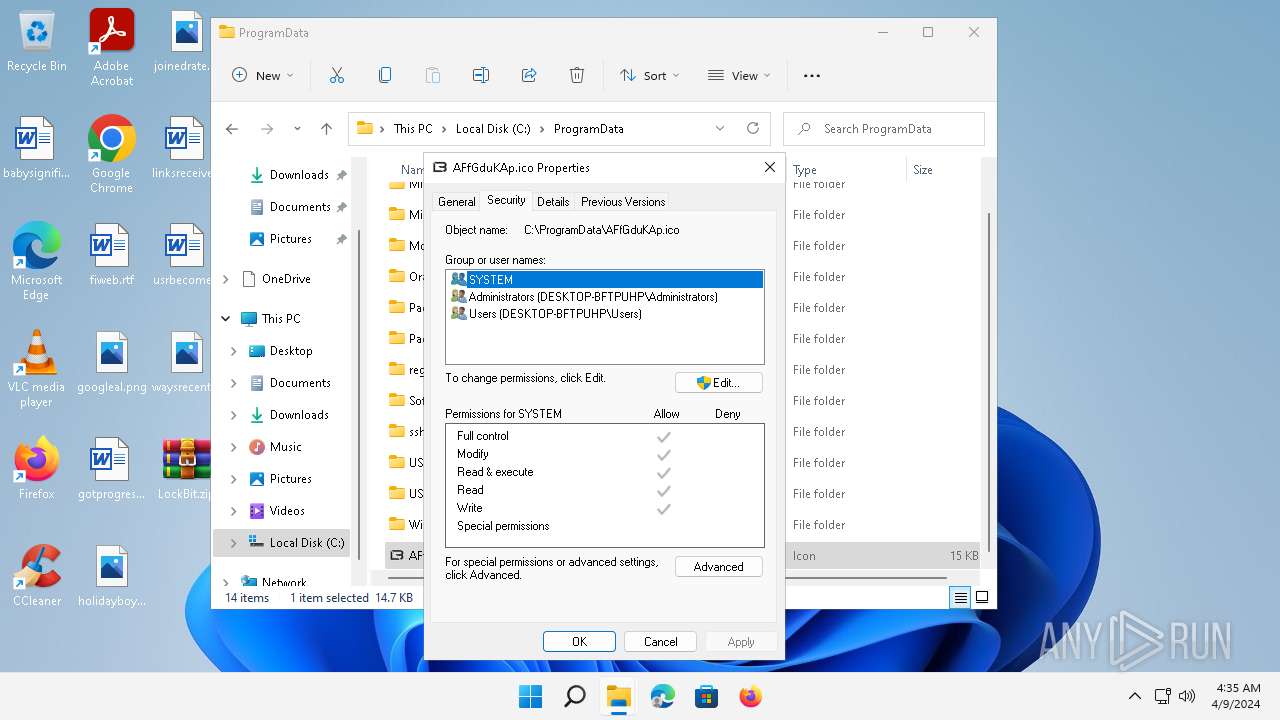This screenshot has height=720, width=1280.
Task: Click the Cut scissors icon in Explorer toolbar
Action: click(x=337, y=75)
